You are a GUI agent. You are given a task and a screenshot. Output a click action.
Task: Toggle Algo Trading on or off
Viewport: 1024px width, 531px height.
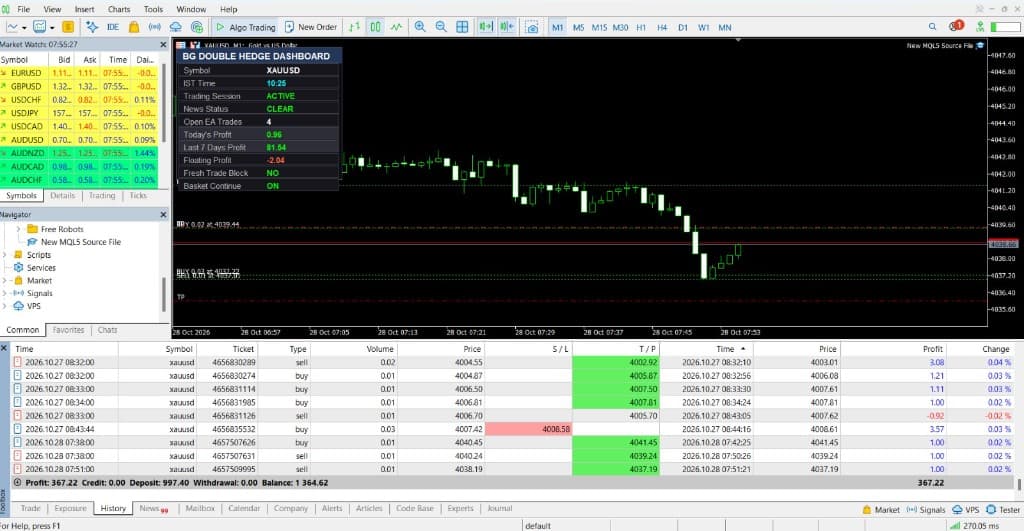(x=246, y=27)
